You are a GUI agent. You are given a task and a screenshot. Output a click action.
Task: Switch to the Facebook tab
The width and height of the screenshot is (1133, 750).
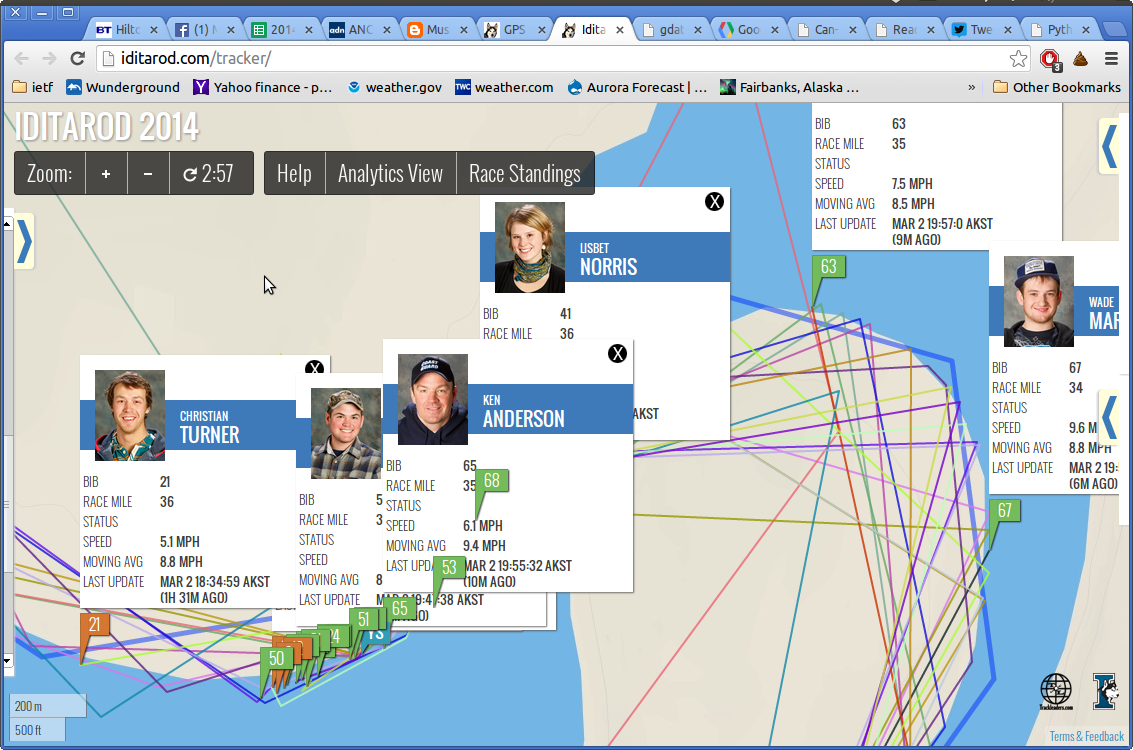[204, 30]
